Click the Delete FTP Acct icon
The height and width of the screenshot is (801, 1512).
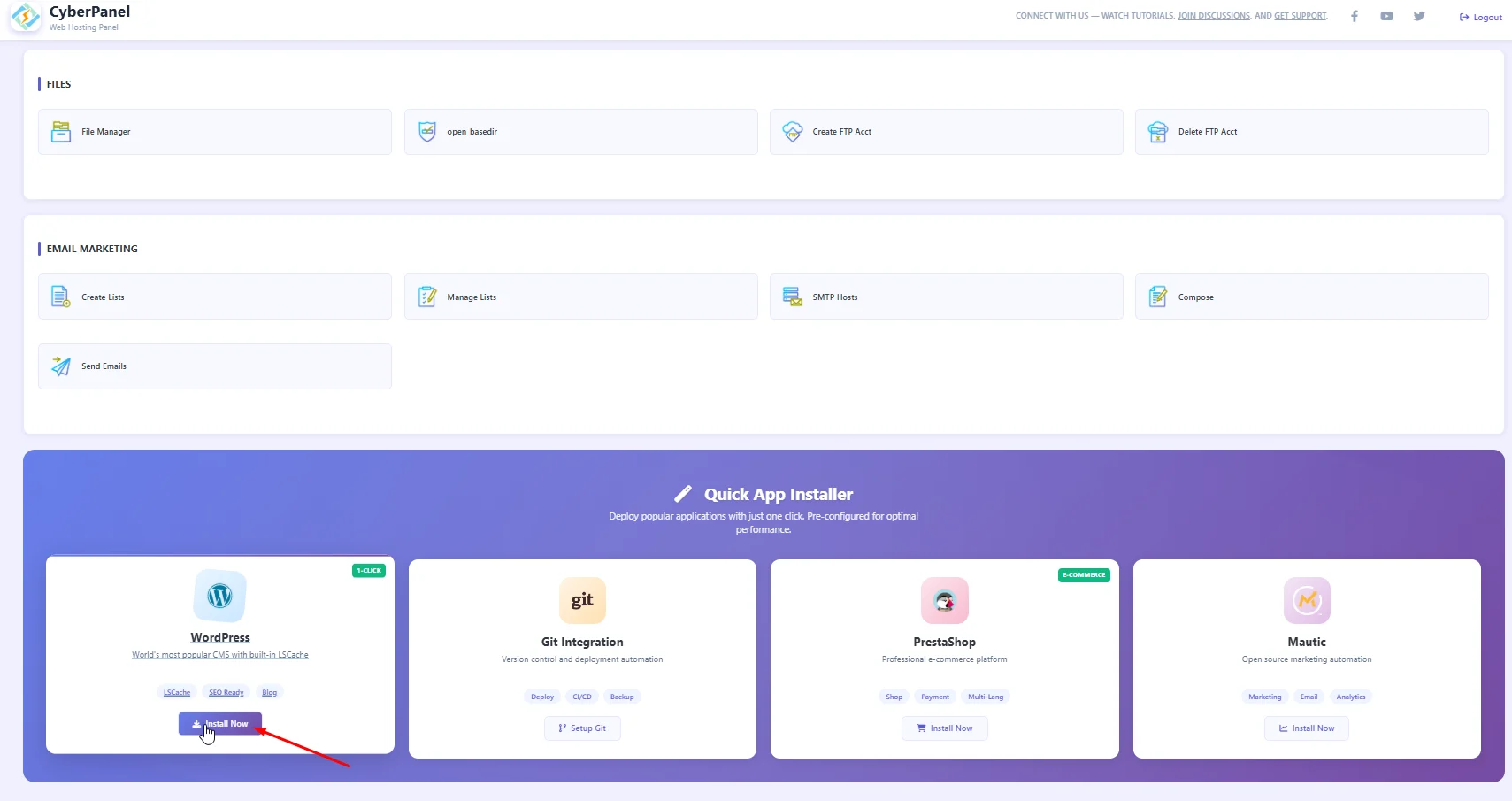click(1158, 132)
